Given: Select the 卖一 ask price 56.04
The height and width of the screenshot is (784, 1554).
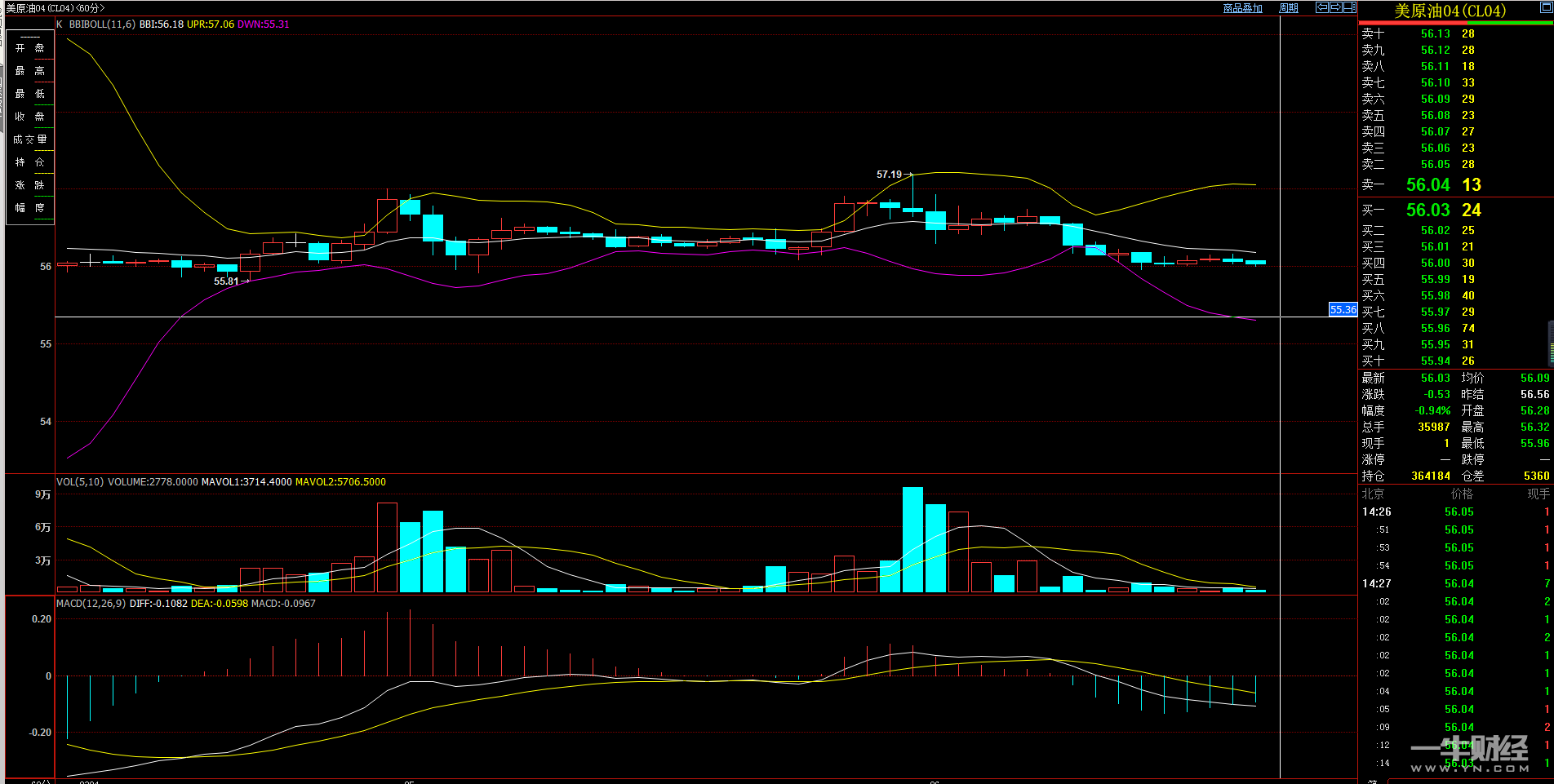Looking at the screenshot, I should [x=1427, y=185].
